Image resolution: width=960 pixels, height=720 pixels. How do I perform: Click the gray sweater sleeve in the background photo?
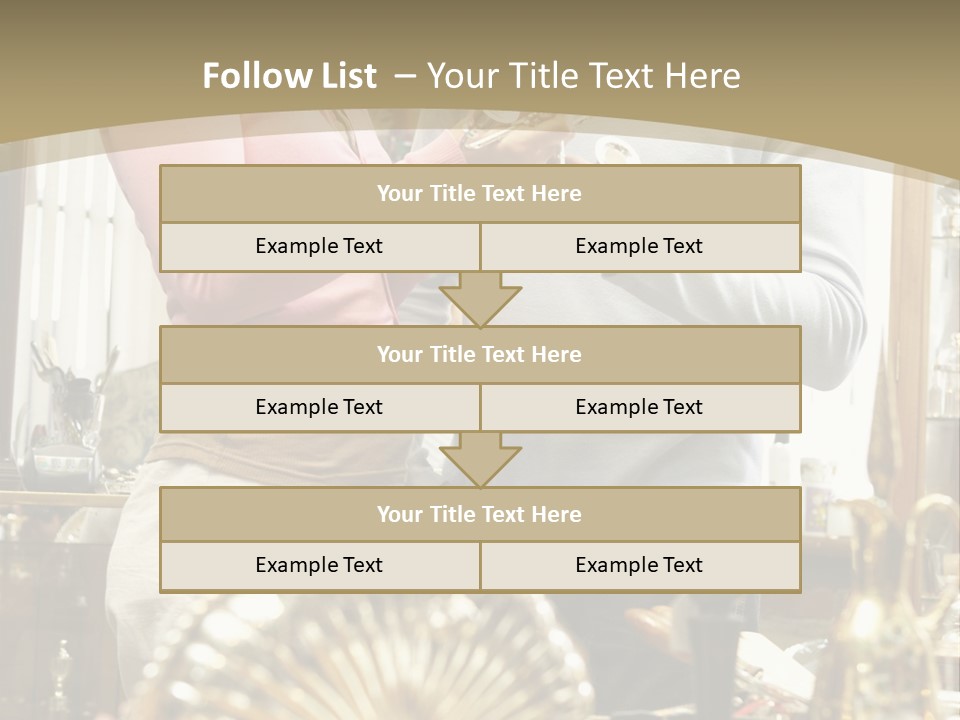pos(833,318)
